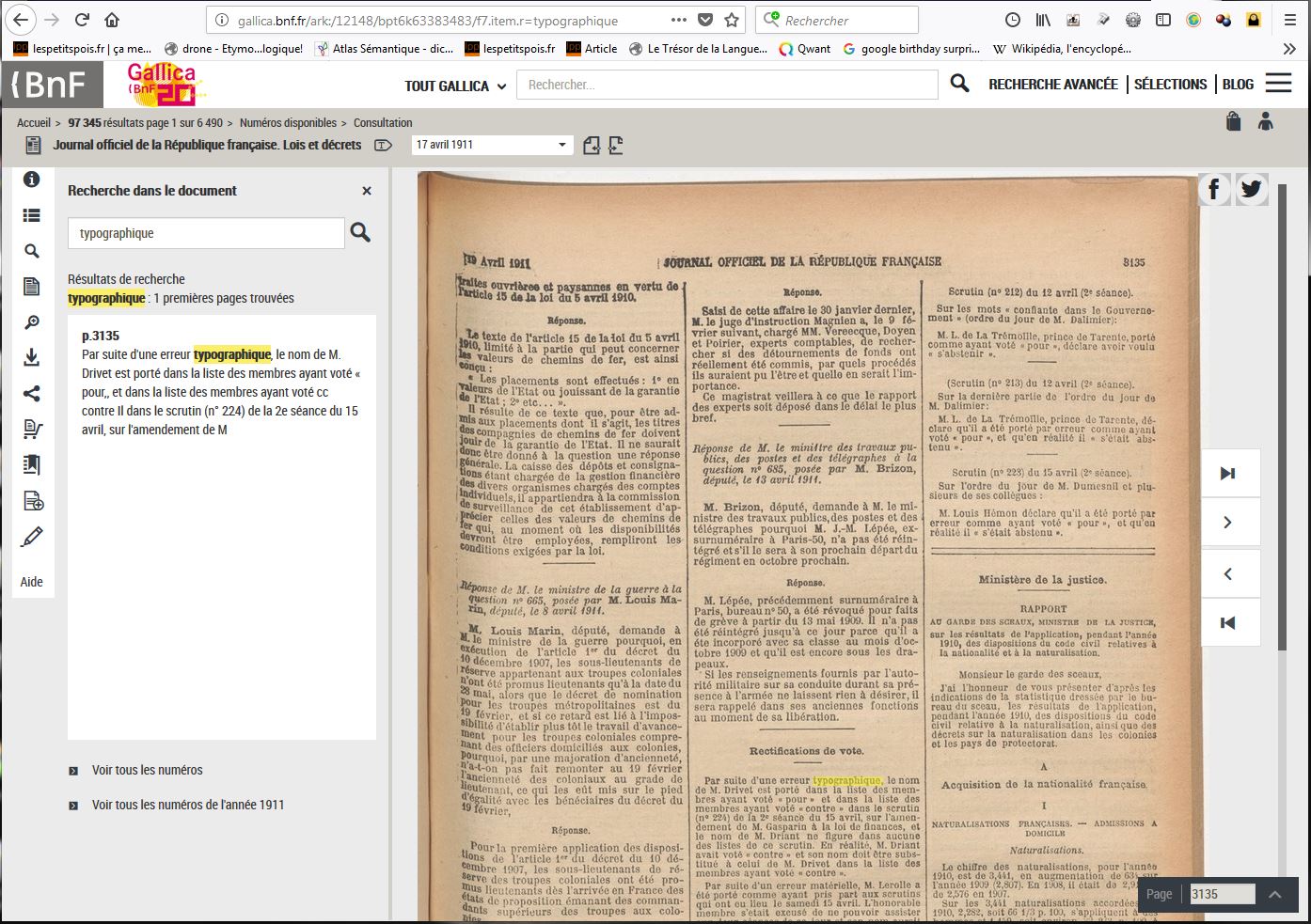Expand the page number panel chevron
The width and height of the screenshot is (1311, 924).
click(1275, 894)
